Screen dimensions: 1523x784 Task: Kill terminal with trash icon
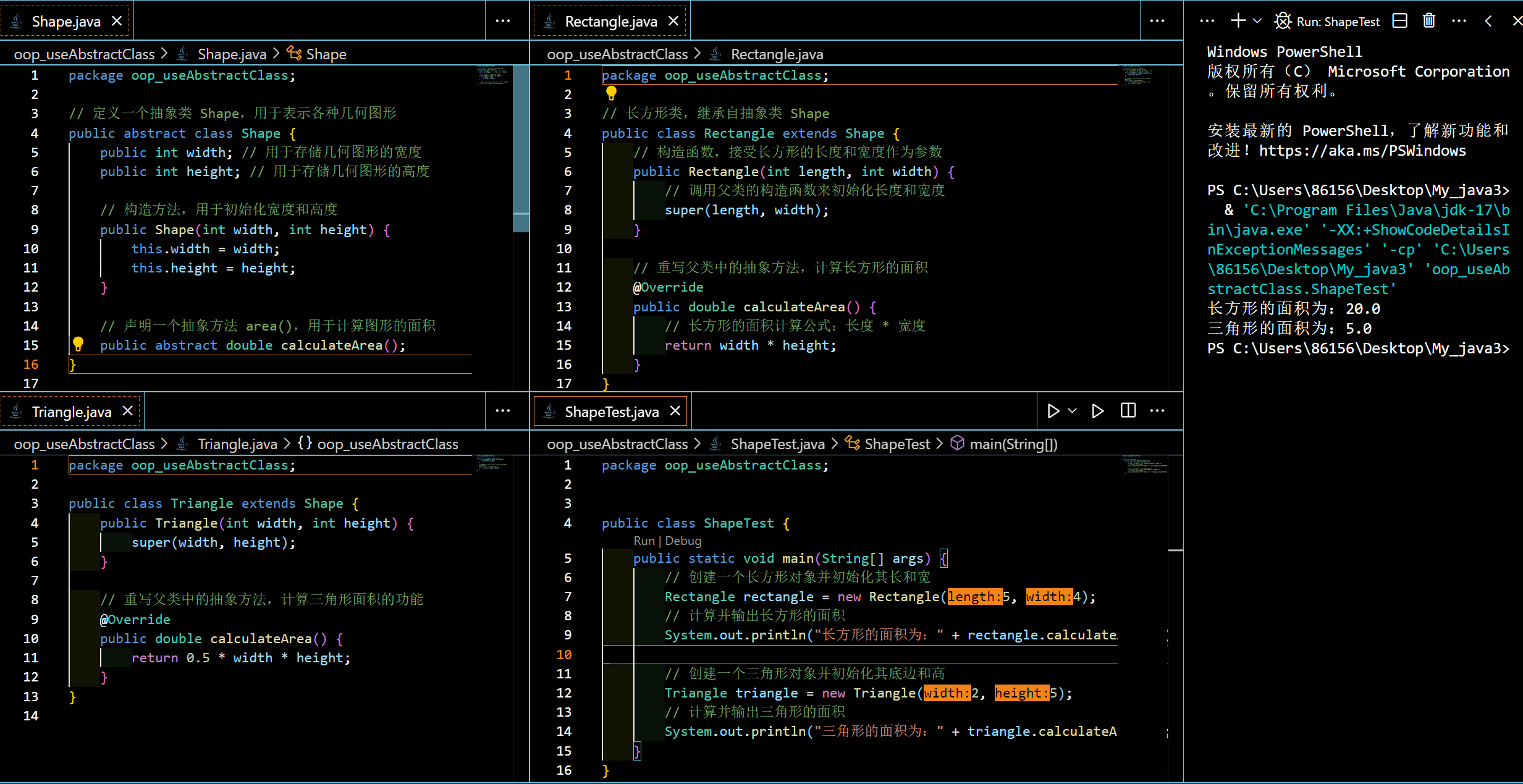tap(1429, 21)
